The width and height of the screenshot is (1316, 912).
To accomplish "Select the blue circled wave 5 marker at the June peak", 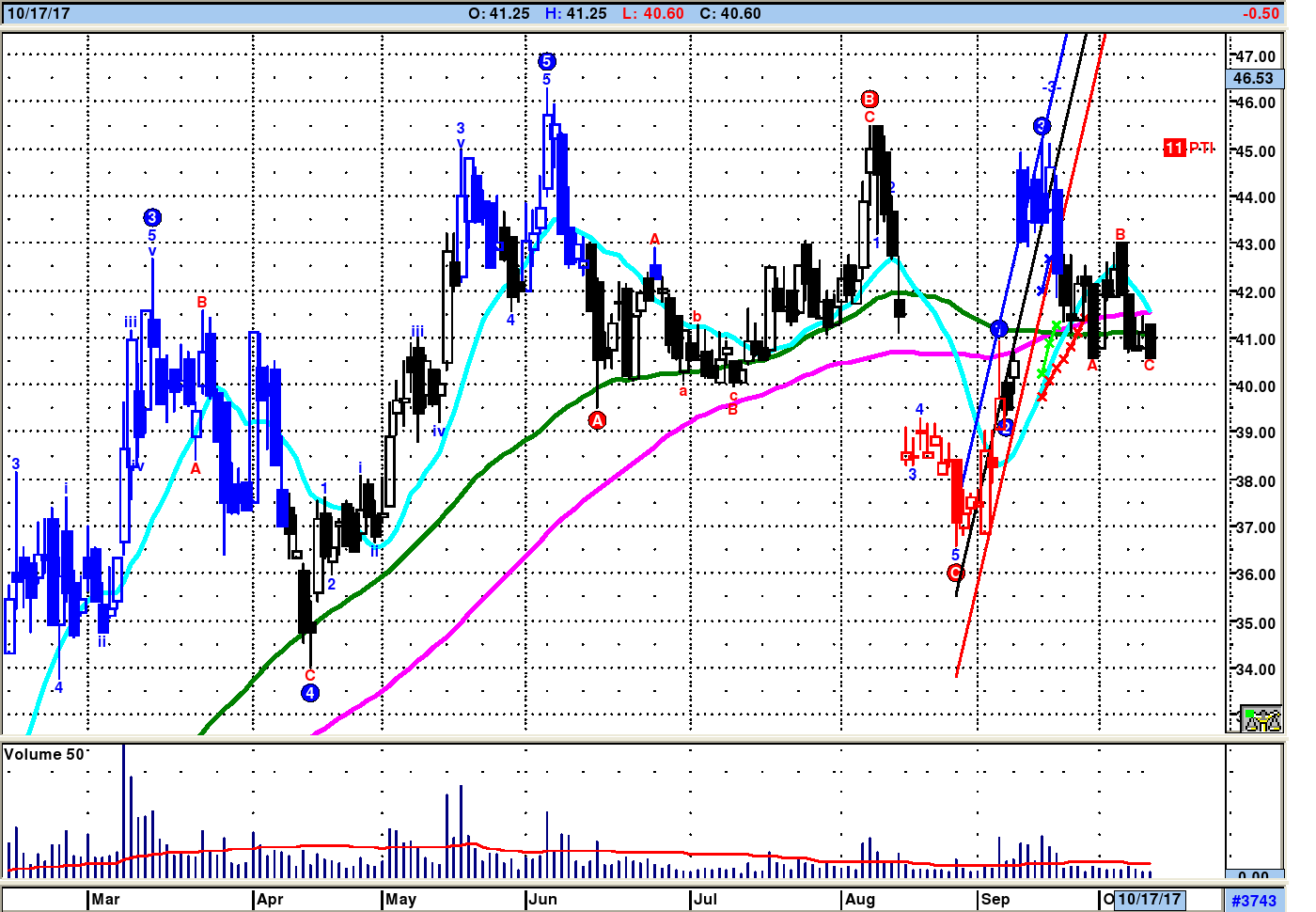I will coord(547,61).
